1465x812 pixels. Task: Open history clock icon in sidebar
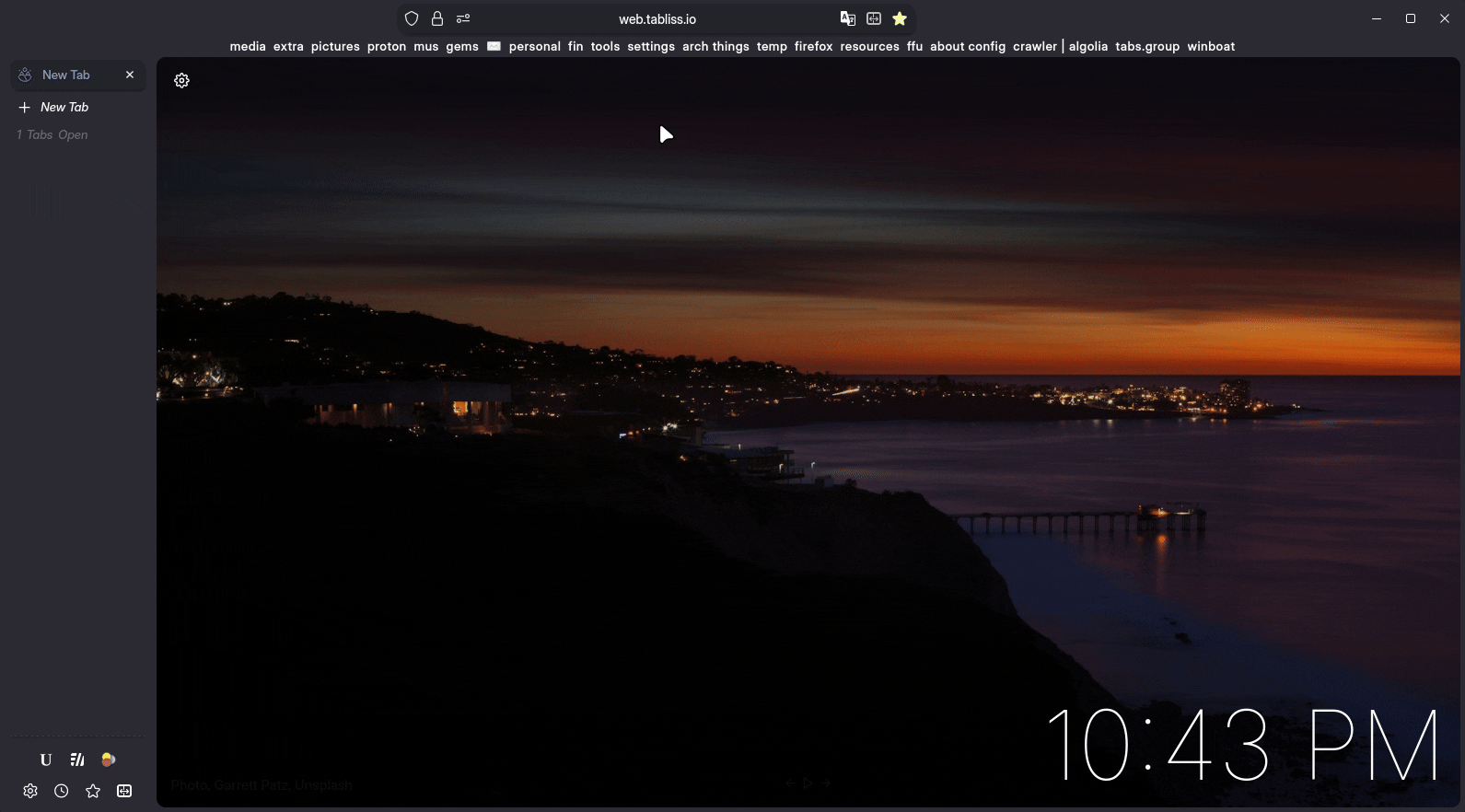pyautogui.click(x=62, y=791)
